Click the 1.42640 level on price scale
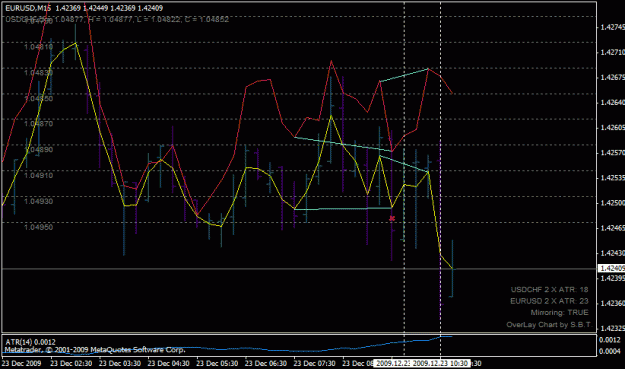 click(612, 102)
